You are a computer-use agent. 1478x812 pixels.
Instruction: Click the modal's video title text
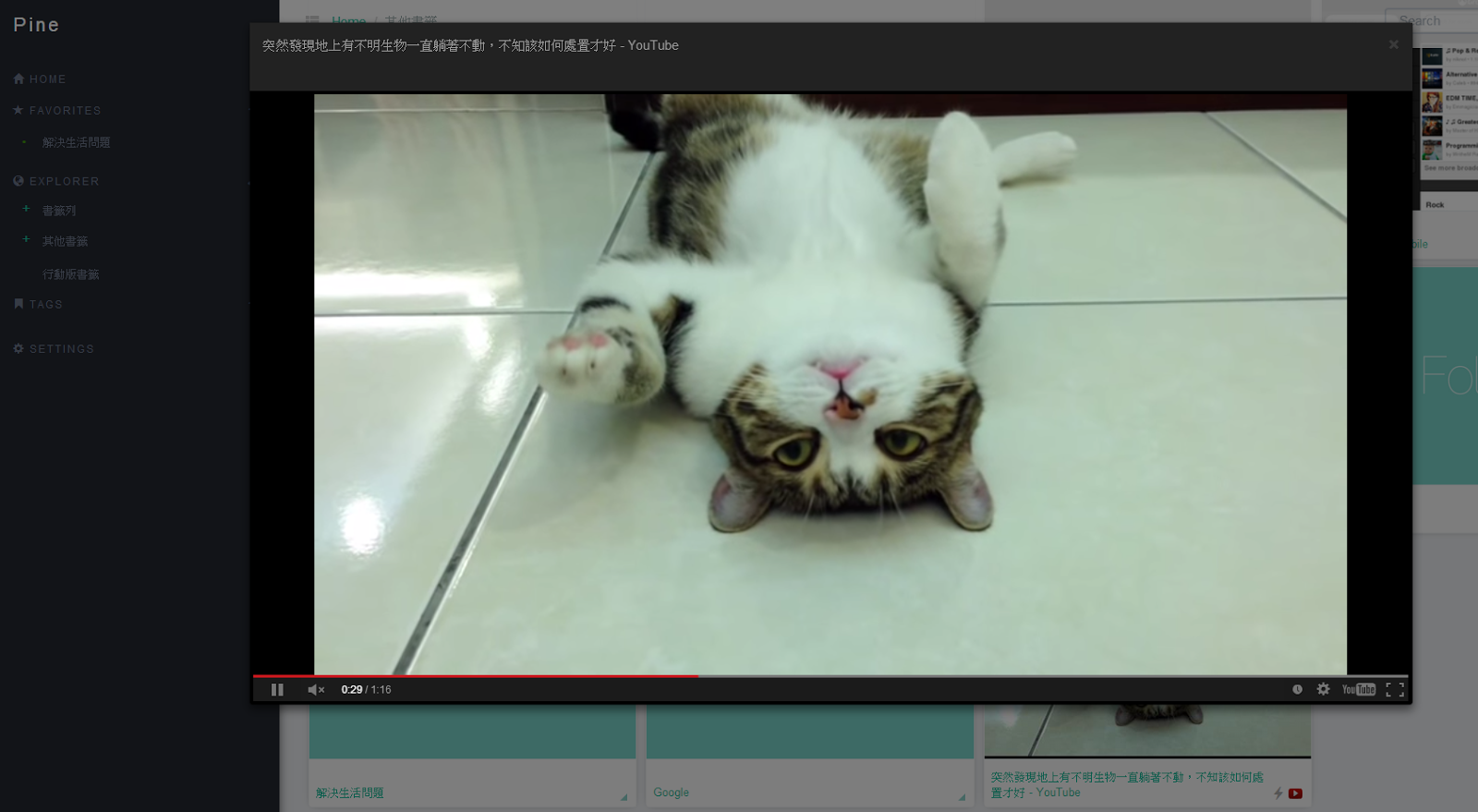point(470,45)
